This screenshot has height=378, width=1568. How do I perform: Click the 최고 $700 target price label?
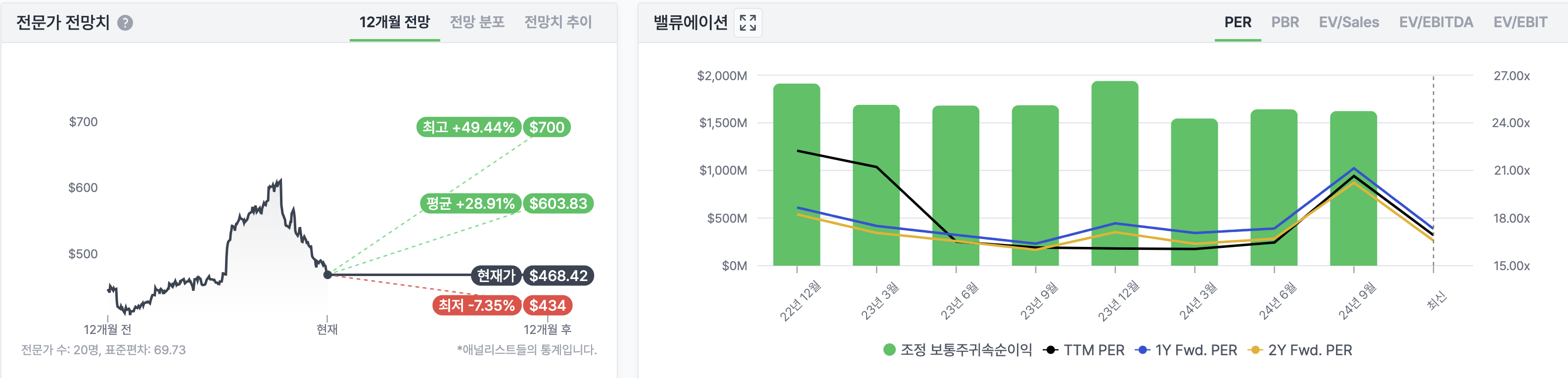pyautogui.click(x=547, y=127)
